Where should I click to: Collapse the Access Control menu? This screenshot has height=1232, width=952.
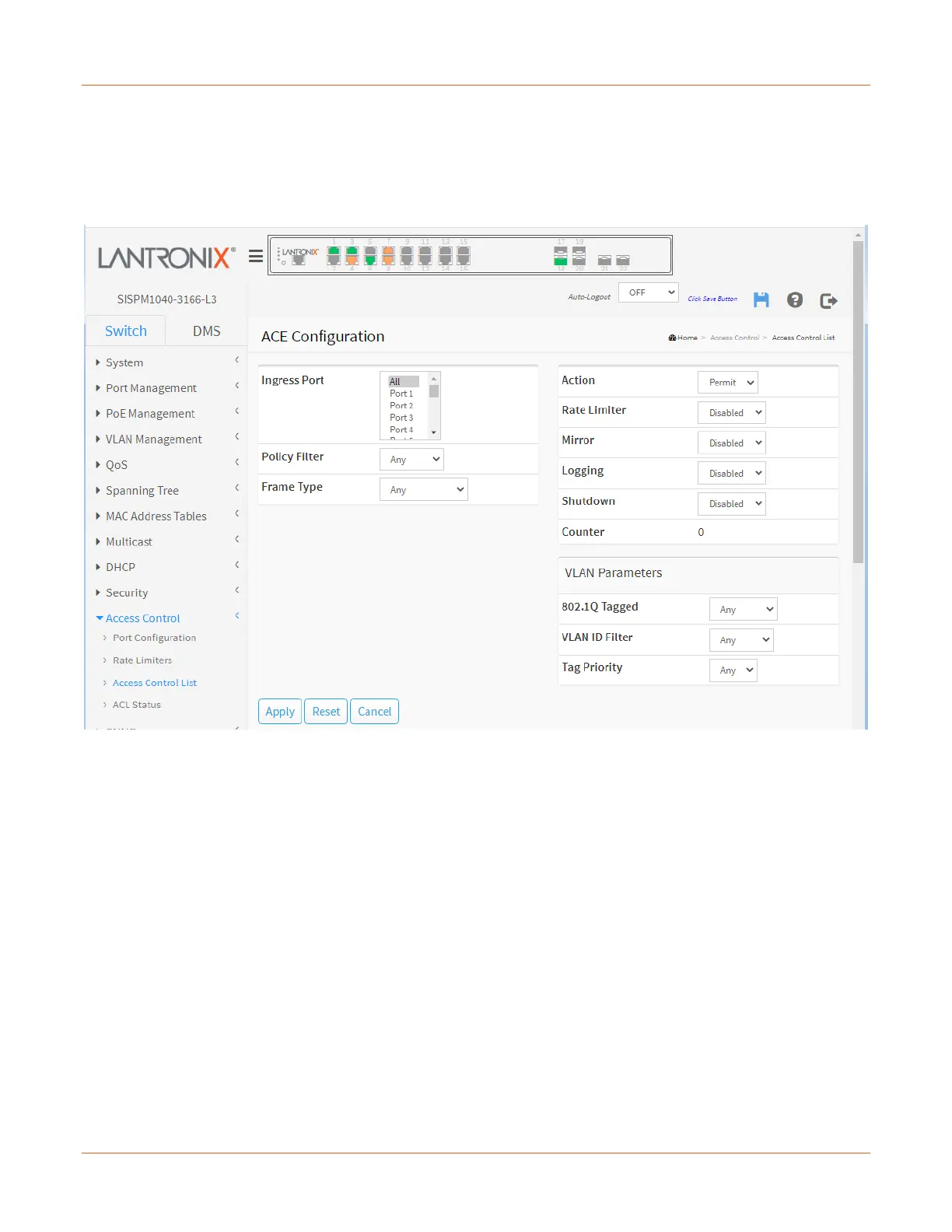click(x=166, y=618)
